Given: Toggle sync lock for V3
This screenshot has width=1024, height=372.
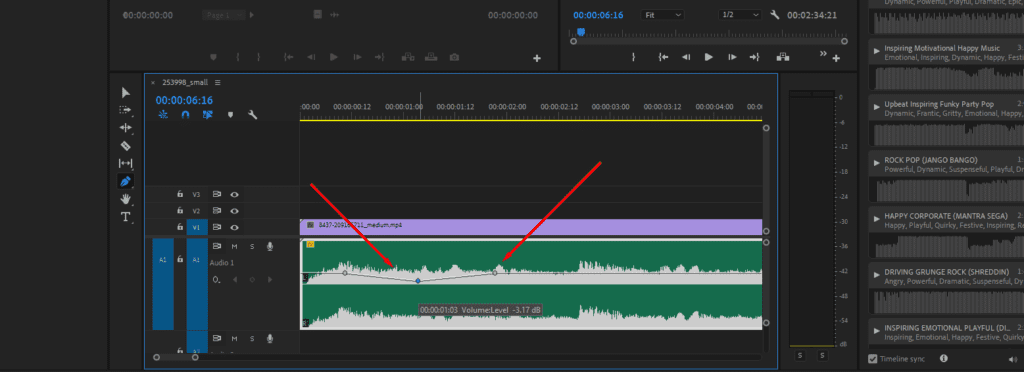Looking at the screenshot, I should (x=217, y=194).
